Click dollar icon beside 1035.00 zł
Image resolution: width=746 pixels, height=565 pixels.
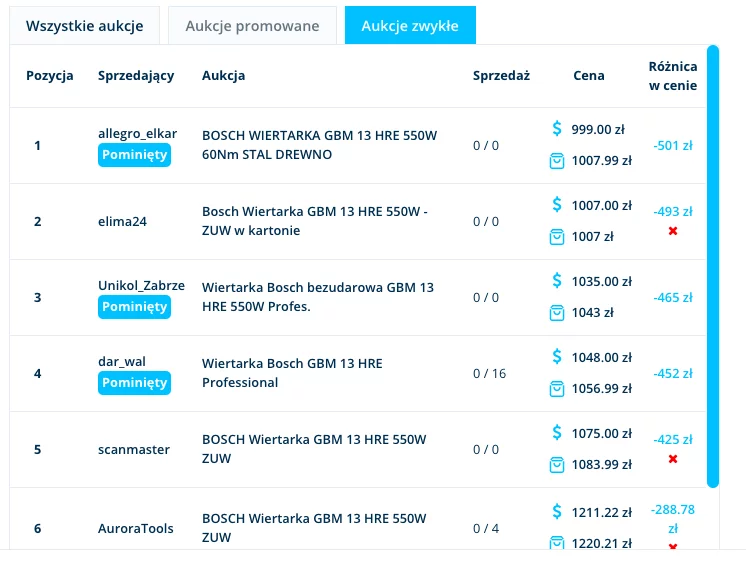pyautogui.click(x=557, y=281)
